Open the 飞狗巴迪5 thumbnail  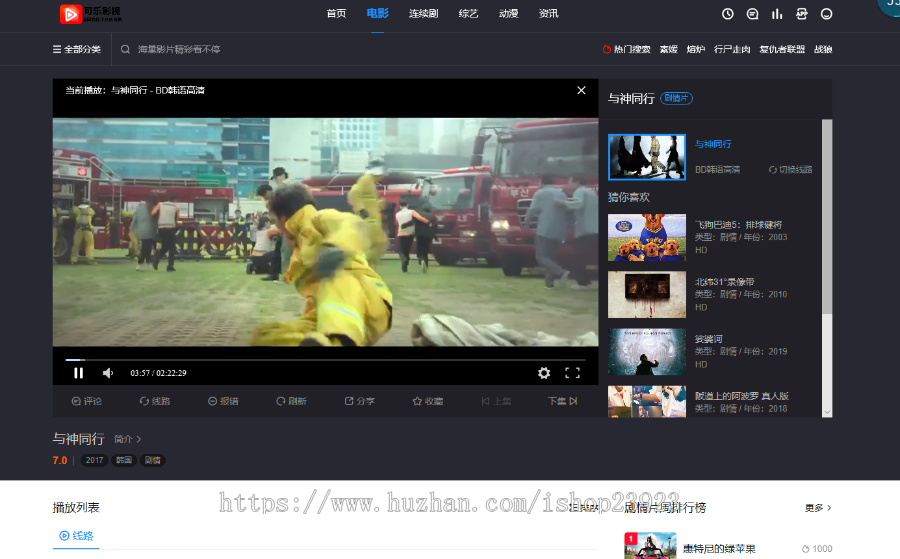coord(647,238)
